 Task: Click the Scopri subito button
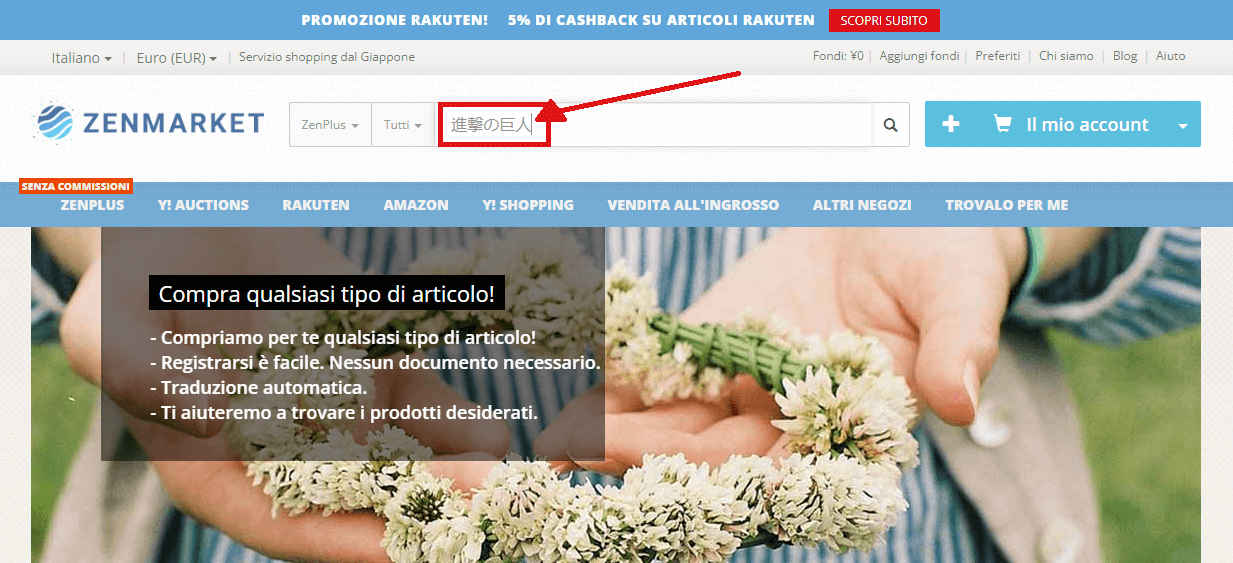click(884, 20)
